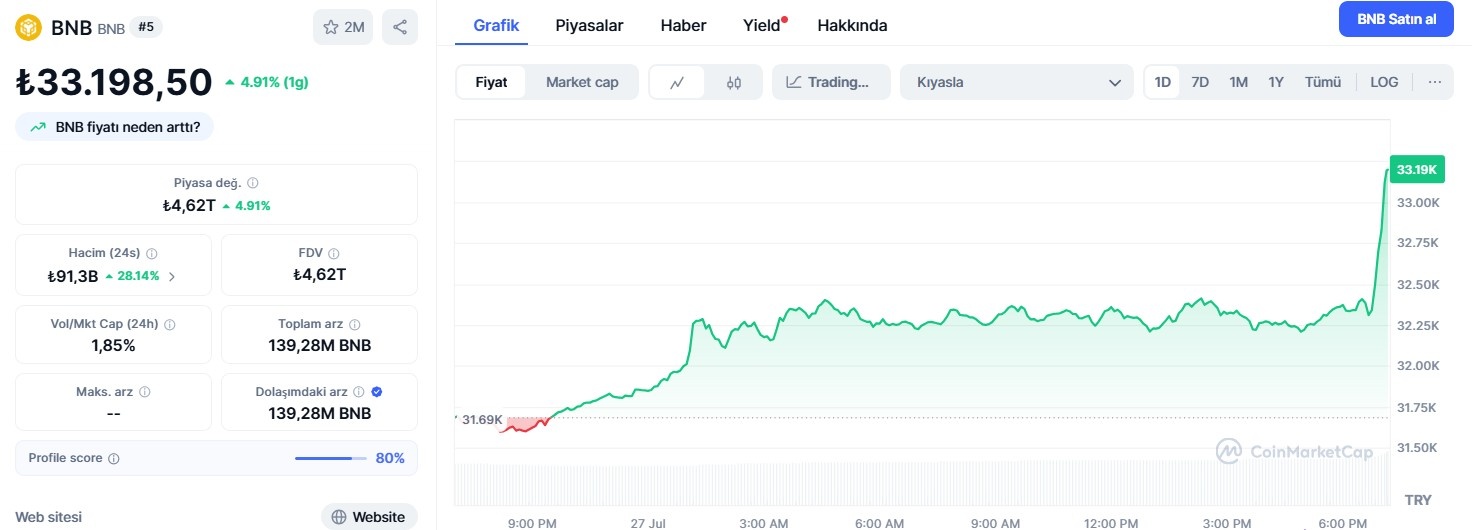Viewport: 1472px width, 530px height.
Task: Expand Hacim (24s) details chevron
Action: (171, 277)
